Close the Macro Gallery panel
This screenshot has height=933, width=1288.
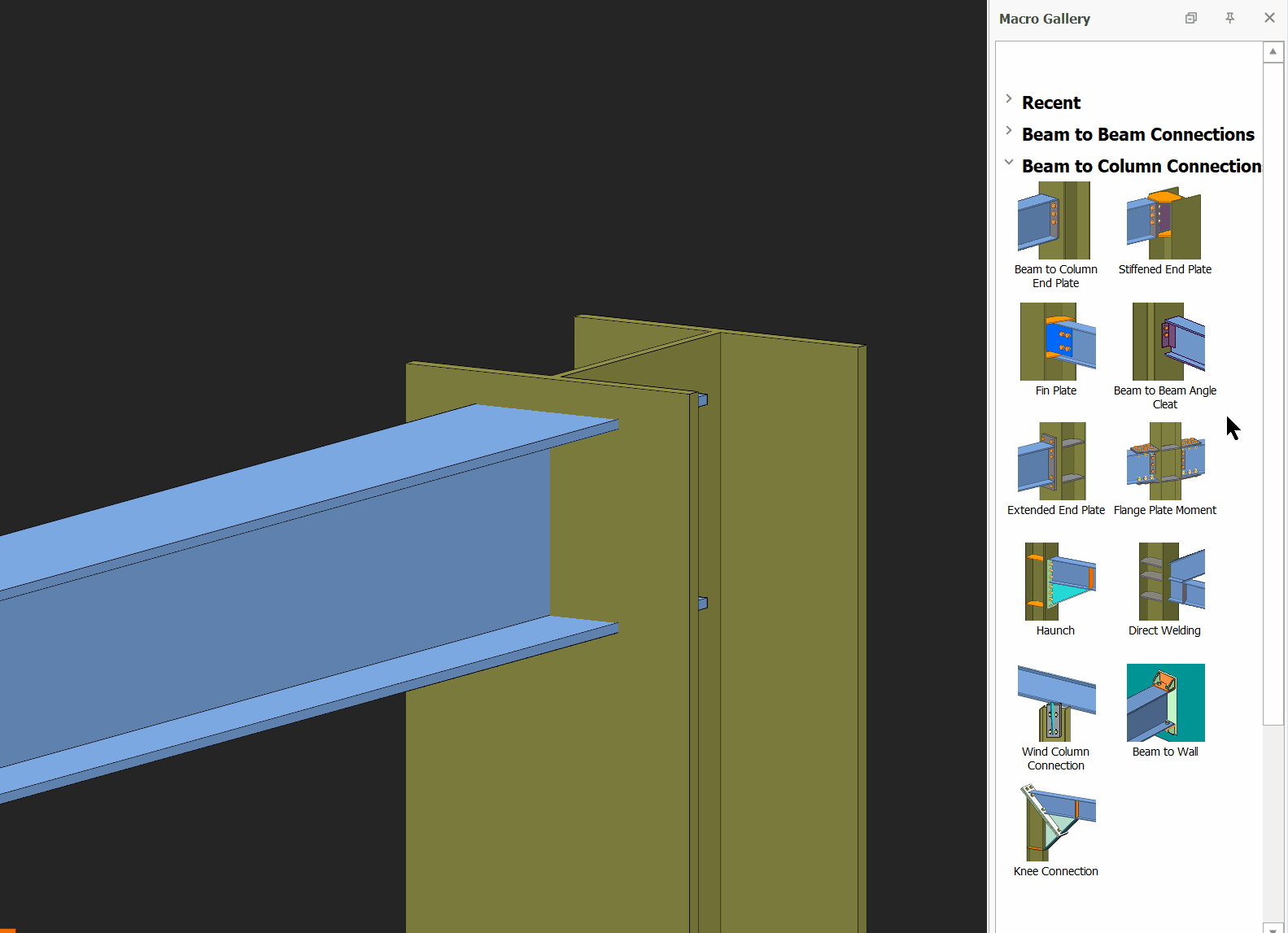(x=1269, y=18)
